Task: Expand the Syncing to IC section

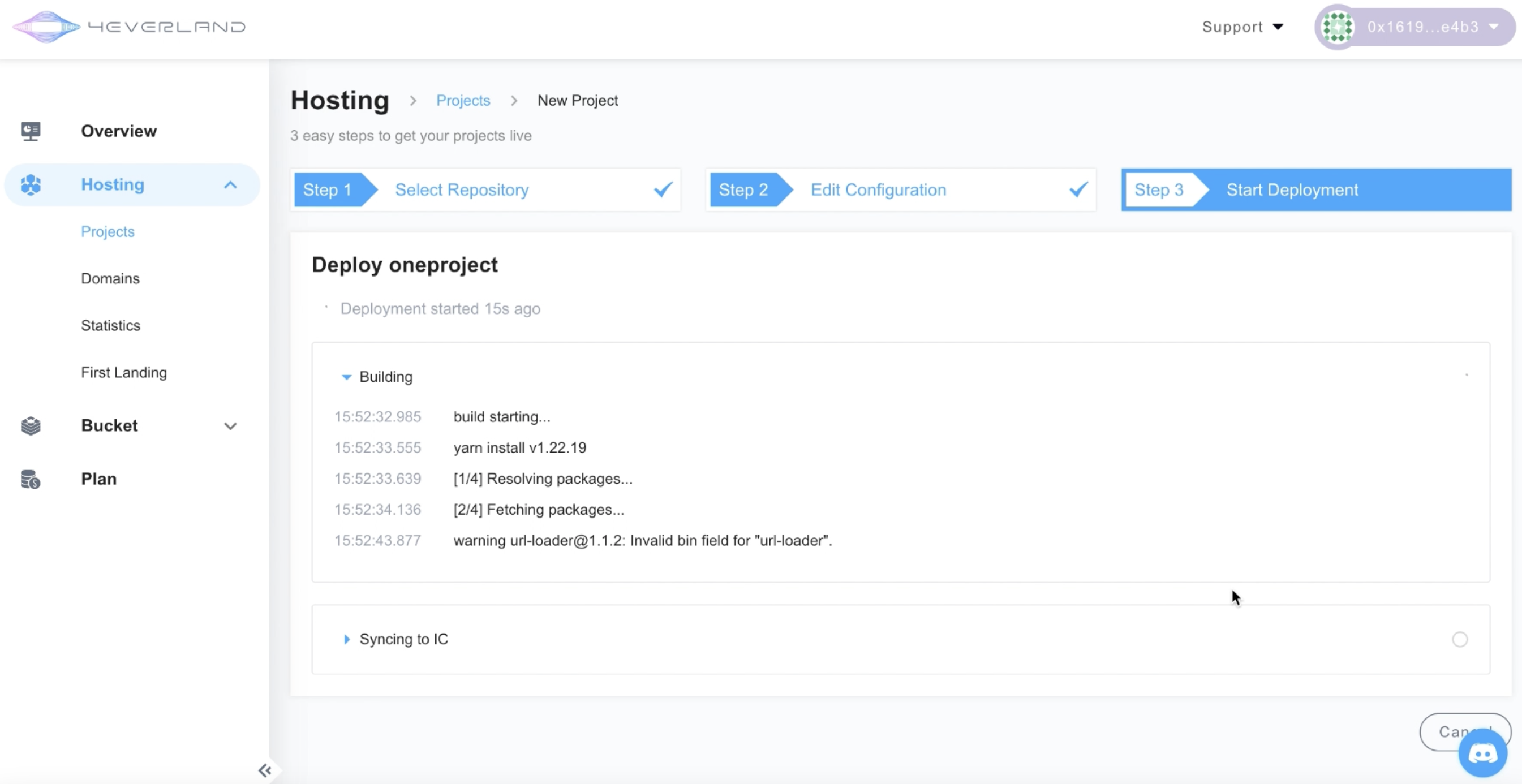Action: coord(347,639)
